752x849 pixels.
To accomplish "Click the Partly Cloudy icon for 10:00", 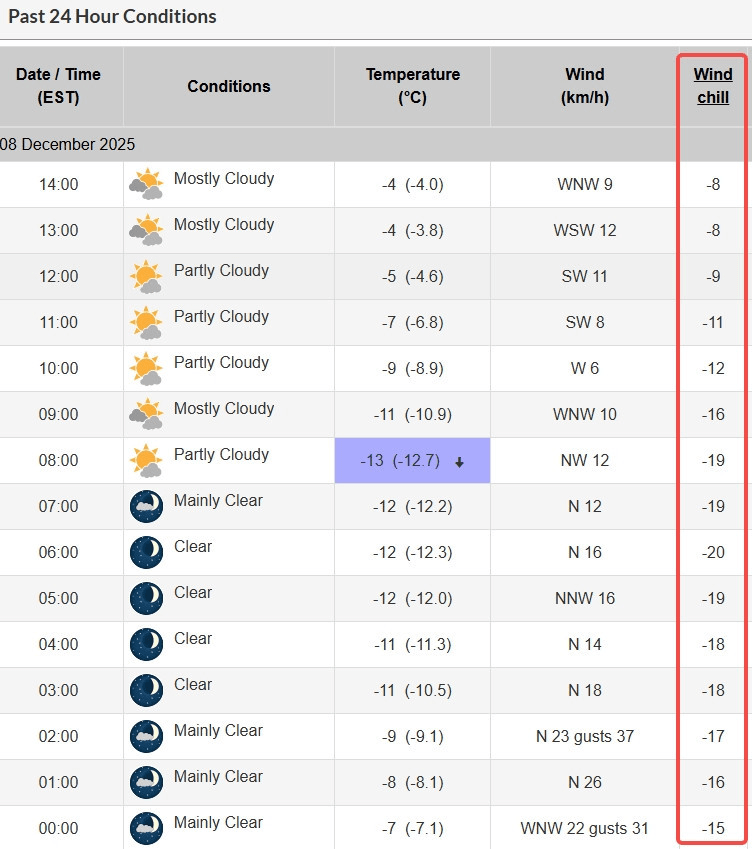I will pos(146,369).
